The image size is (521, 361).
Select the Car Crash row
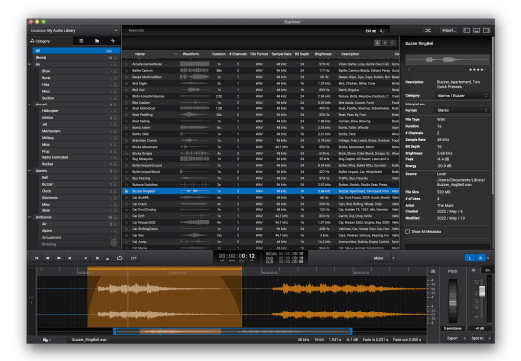[261, 204]
